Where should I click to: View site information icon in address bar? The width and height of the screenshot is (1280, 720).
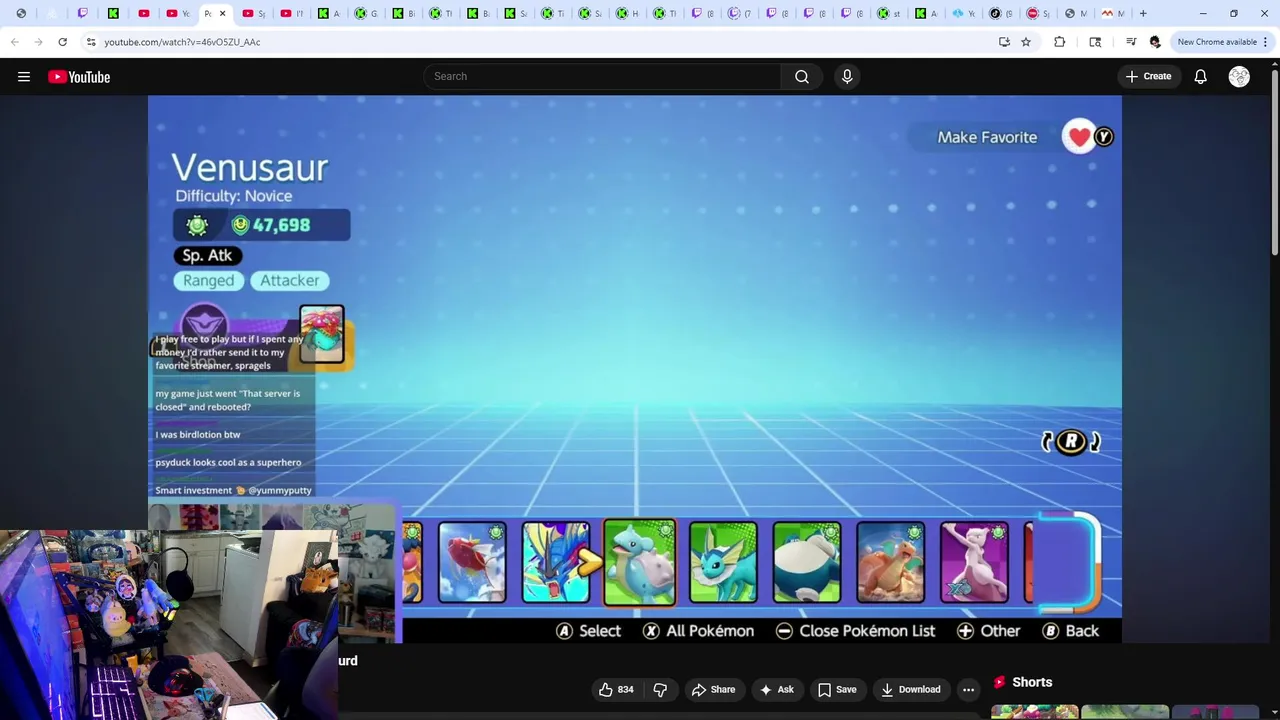click(91, 42)
